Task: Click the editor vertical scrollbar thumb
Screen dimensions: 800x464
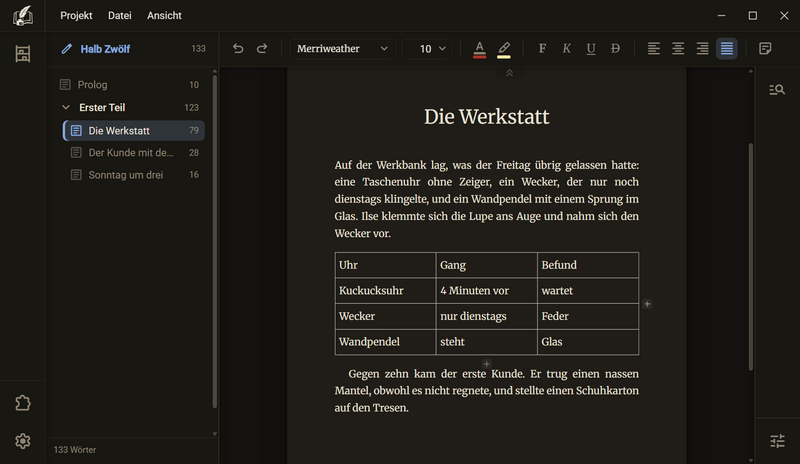Action: (x=751, y=257)
